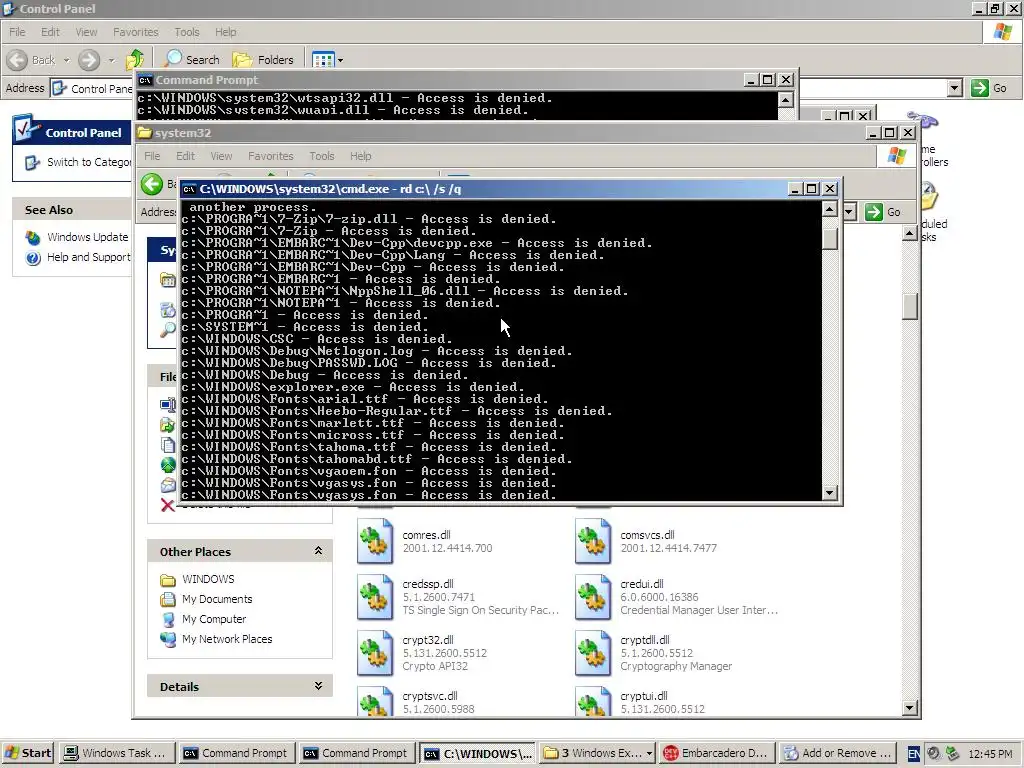The image size is (1024, 768).
Task: Open Back history dropdown in Control Panel
Action: (x=67, y=60)
